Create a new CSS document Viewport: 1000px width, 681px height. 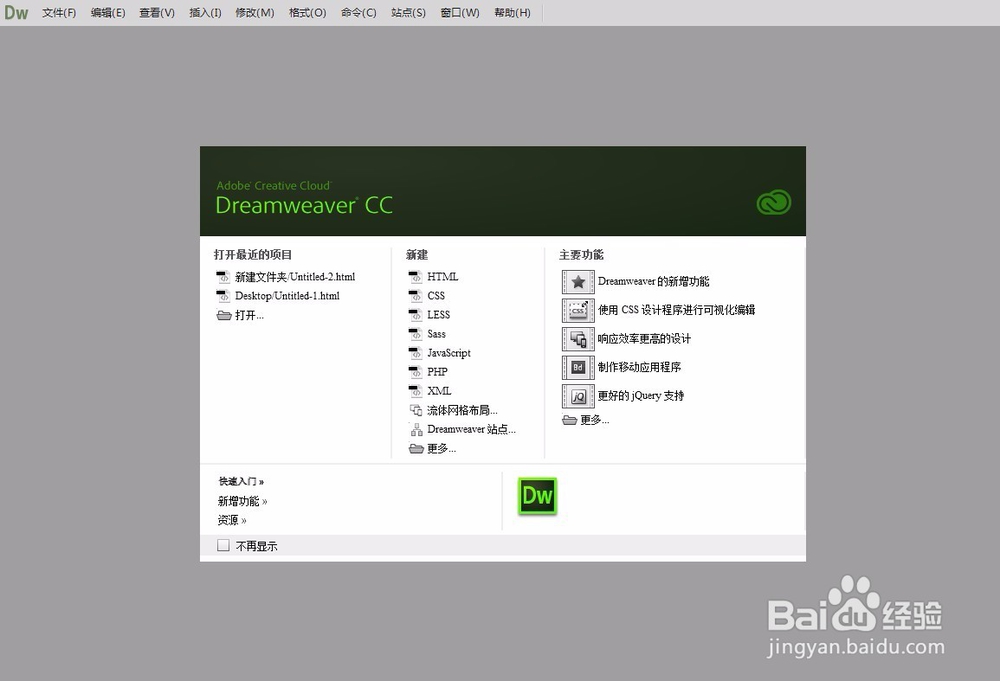click(436, 296)
